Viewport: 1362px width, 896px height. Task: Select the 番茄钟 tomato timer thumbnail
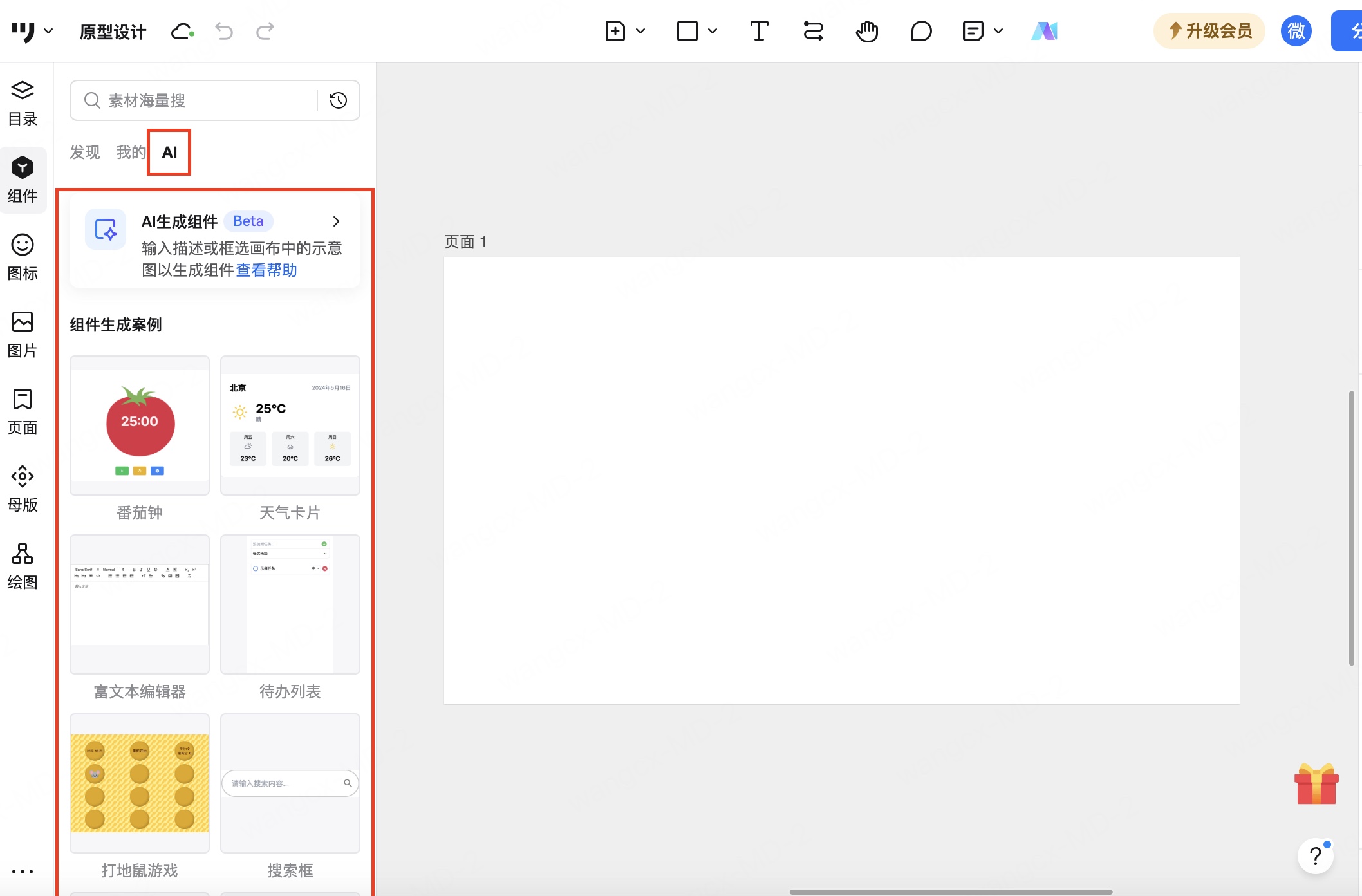click(x=140, y=425)
